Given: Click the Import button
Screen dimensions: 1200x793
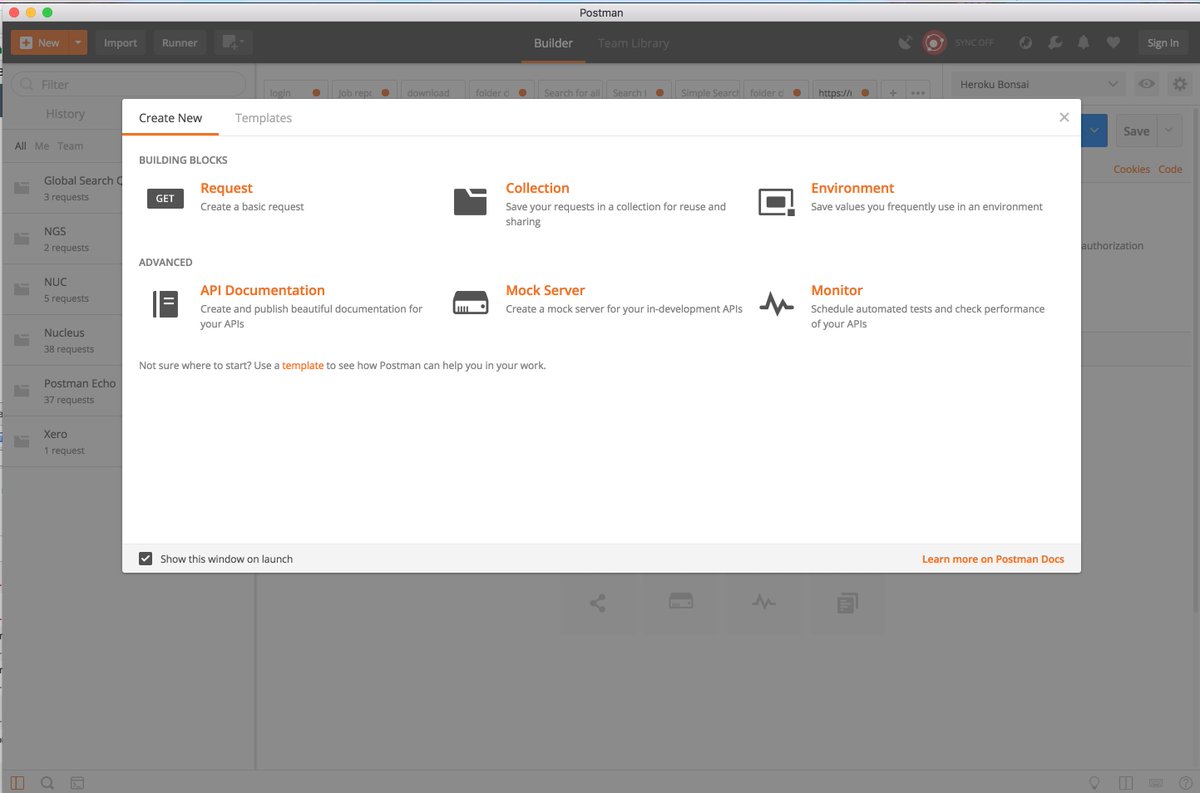Looking at the screenshot, I should 121,43.
